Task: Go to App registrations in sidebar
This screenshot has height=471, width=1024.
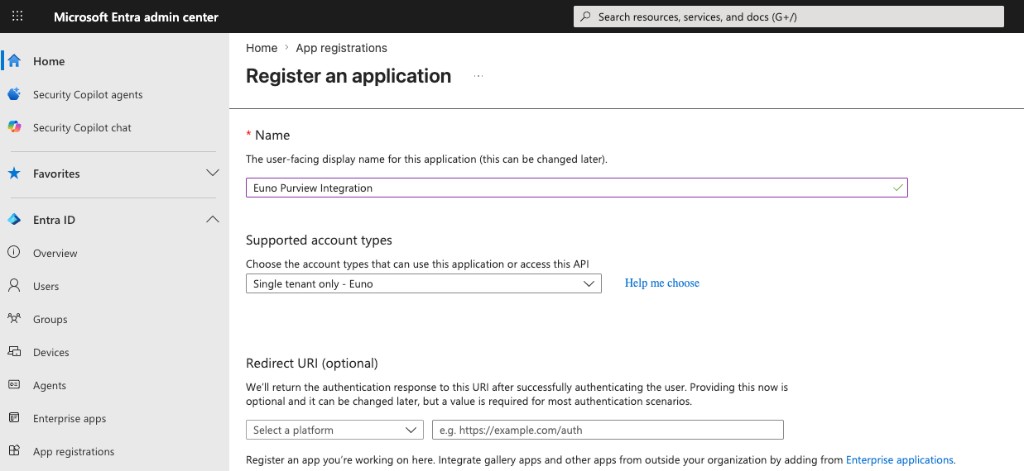Action: click(74, 451)
